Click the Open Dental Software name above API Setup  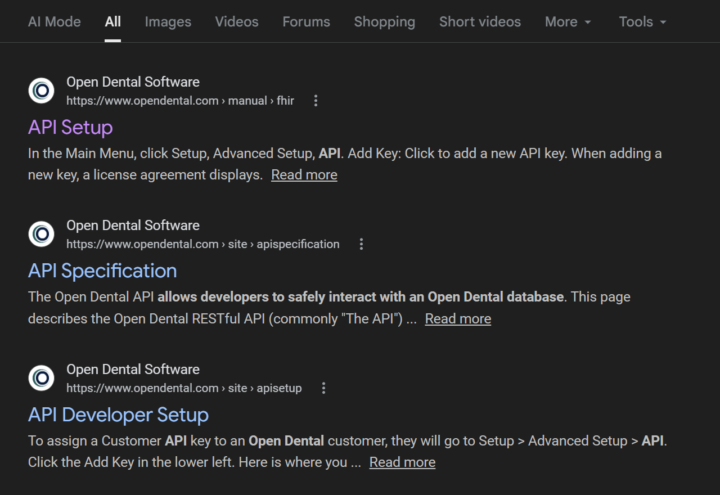coord(133,82)
